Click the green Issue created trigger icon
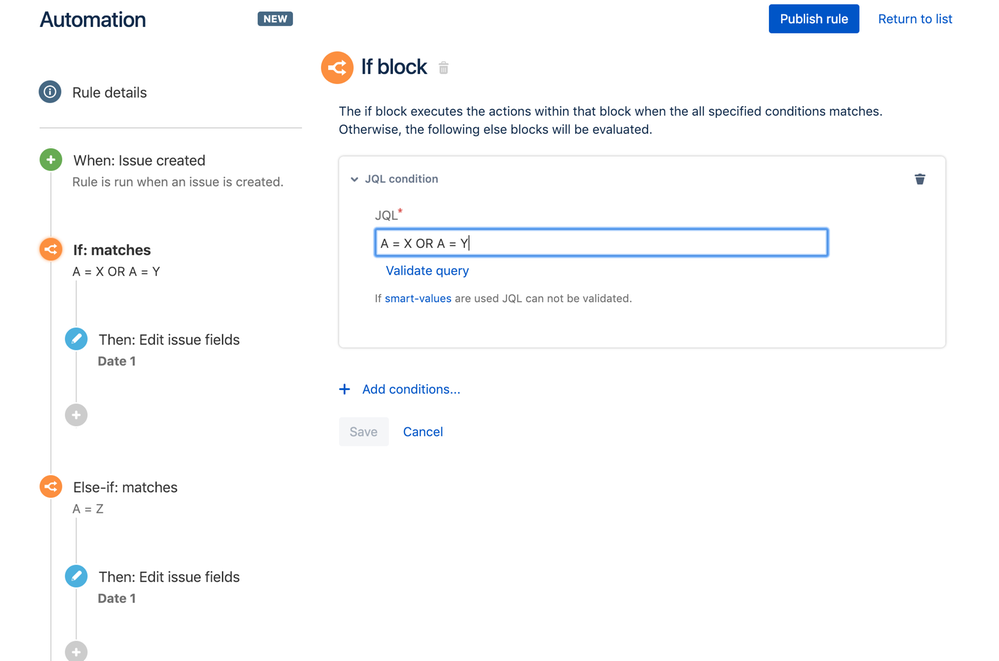The image size is (999, 661). (51, 159)
